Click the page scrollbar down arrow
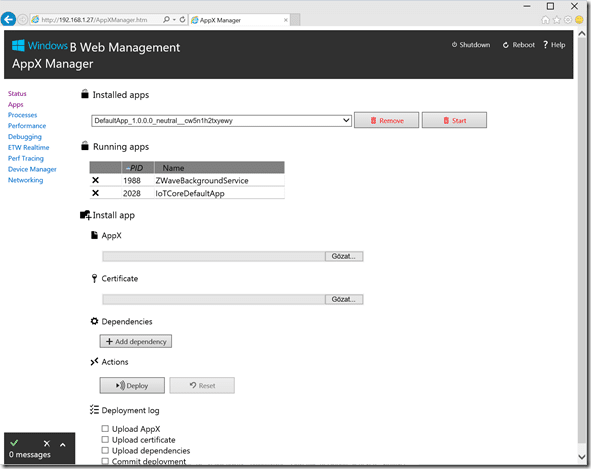Viewport: 591px width, 469px height. click(582, 457)
